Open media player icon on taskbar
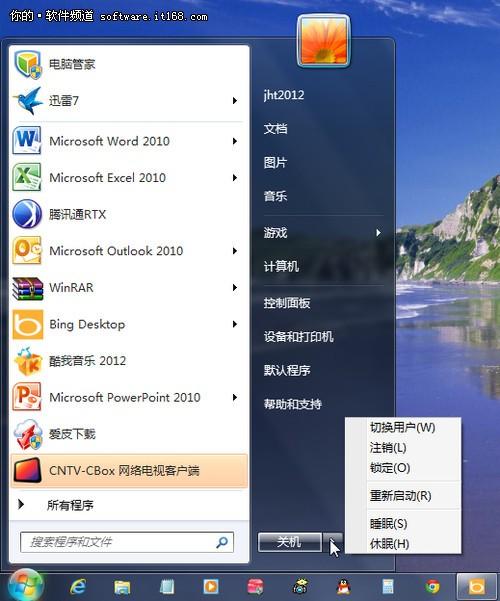Screen dimensions: 500x601 (211, 586)
